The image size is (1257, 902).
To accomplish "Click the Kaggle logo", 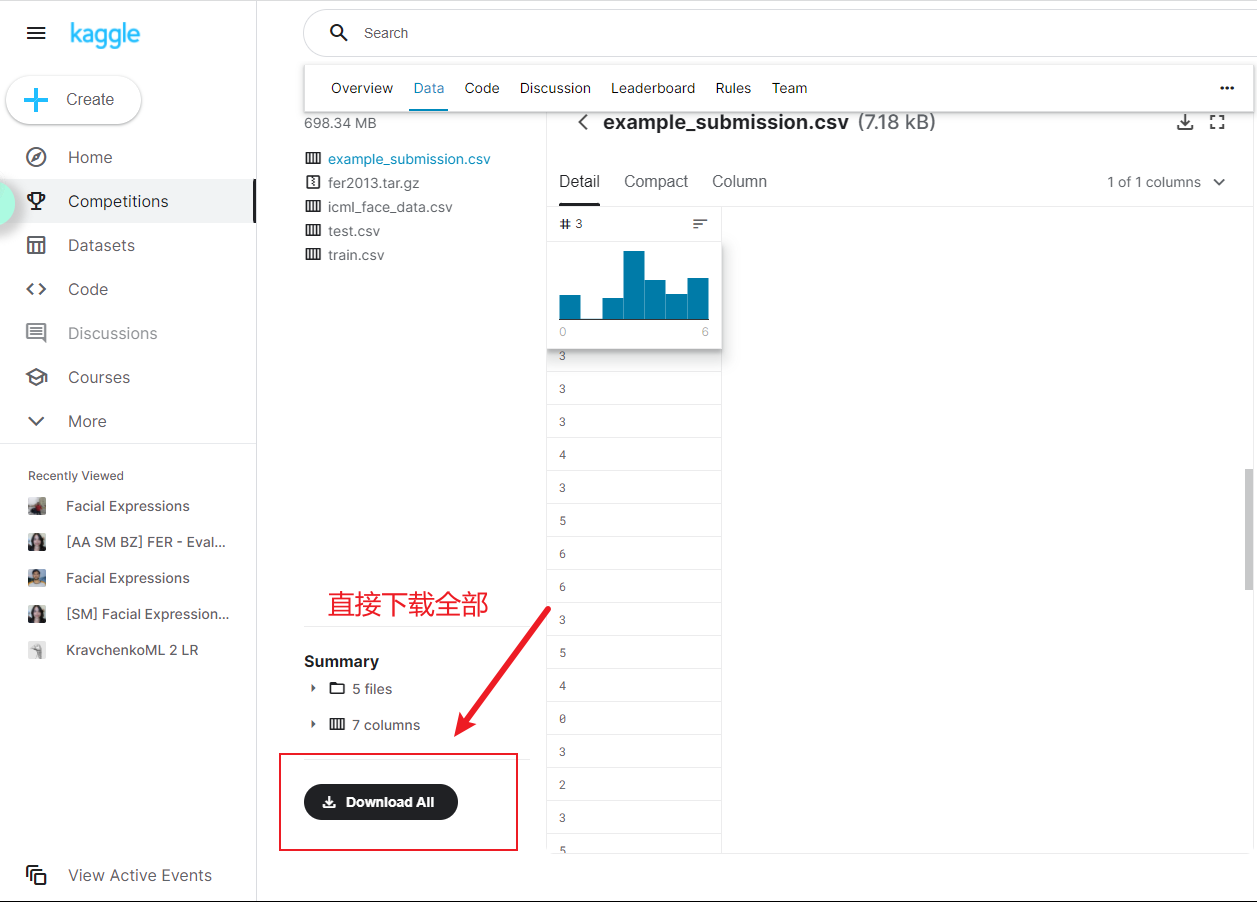I will [x=105, y=34].
